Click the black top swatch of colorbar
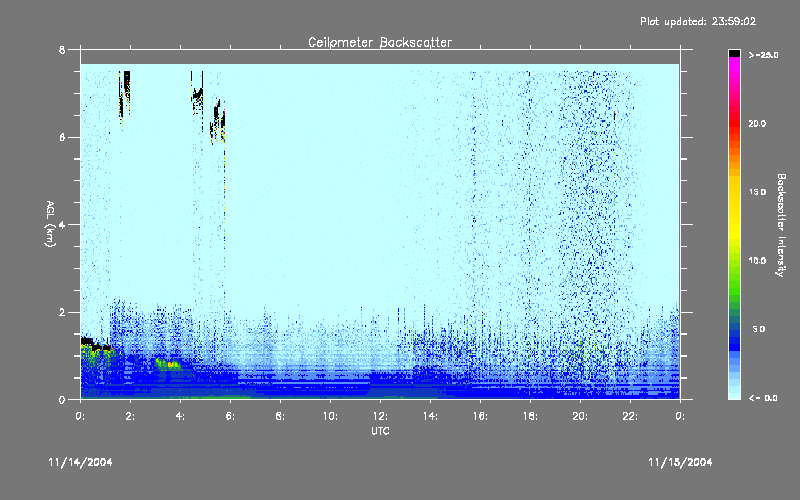Screen dimensions: 800x500 [734, 53]
